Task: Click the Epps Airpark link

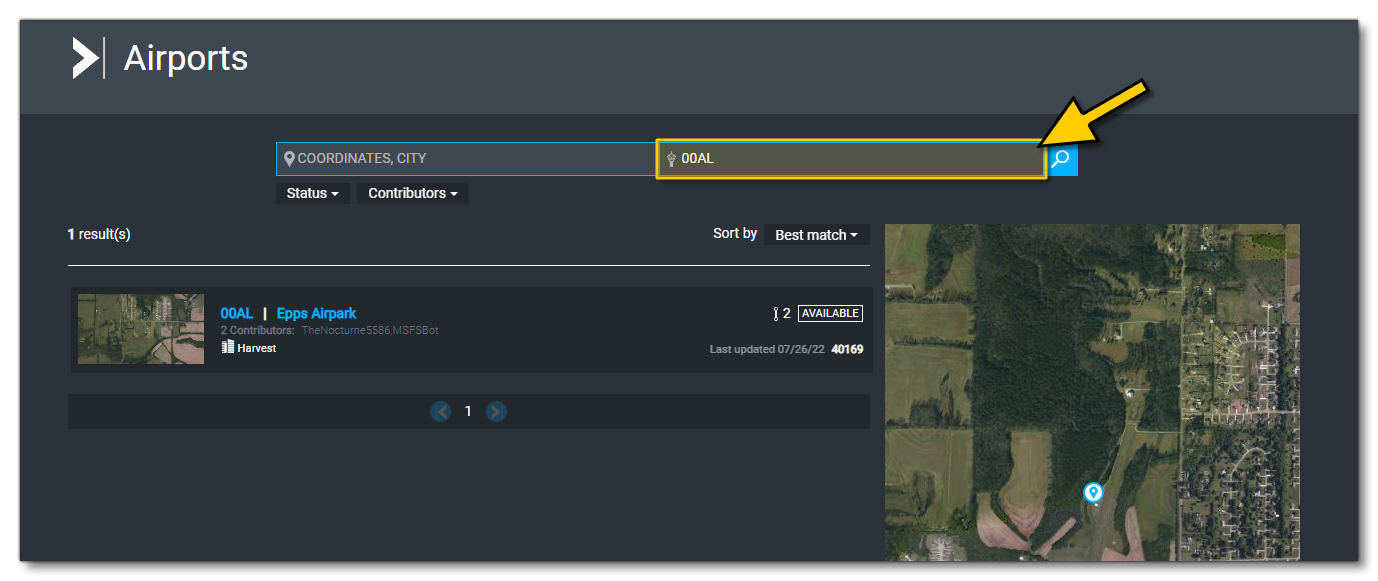Action: coord(316,313)
